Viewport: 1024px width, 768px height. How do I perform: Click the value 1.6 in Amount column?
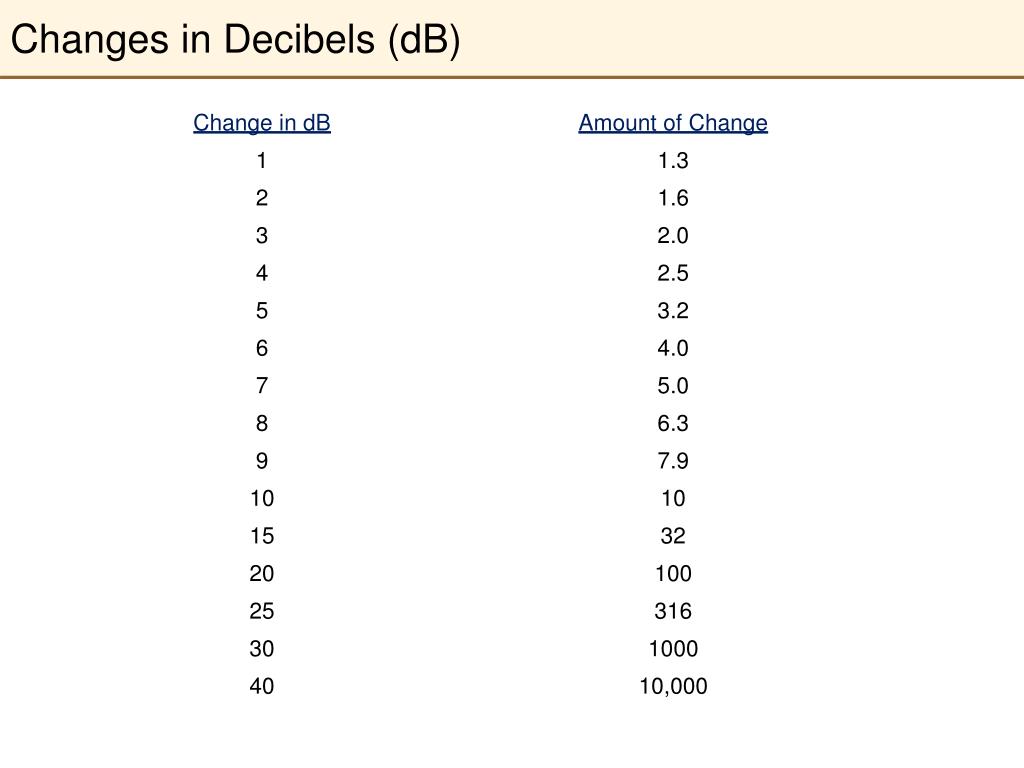[x=673, y=198]
